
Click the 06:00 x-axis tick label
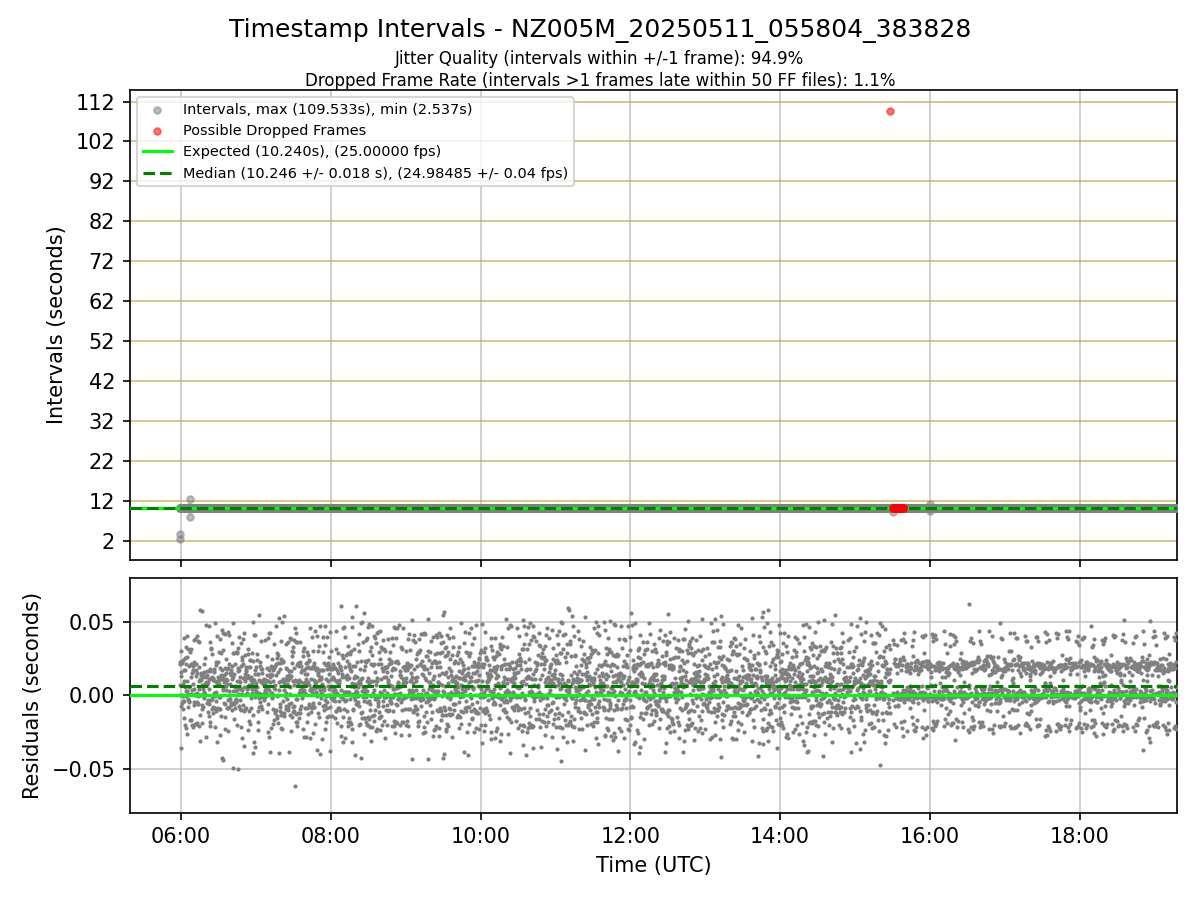(x=180, y=834)
